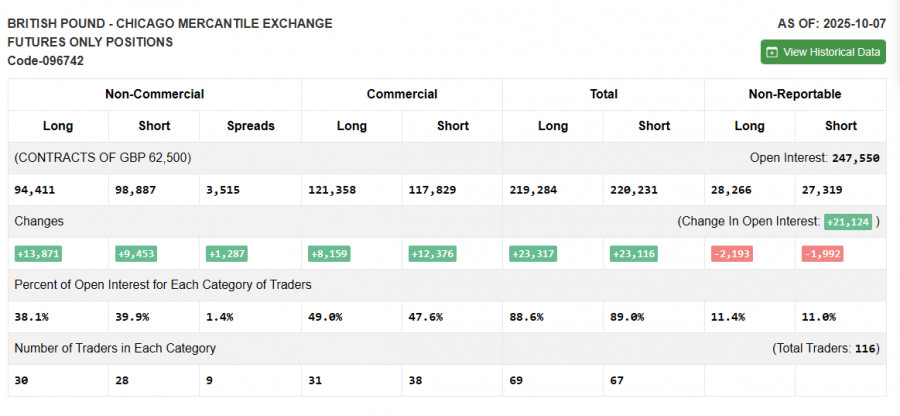Click the -2,193 red change badge

(x=730, y=254)
